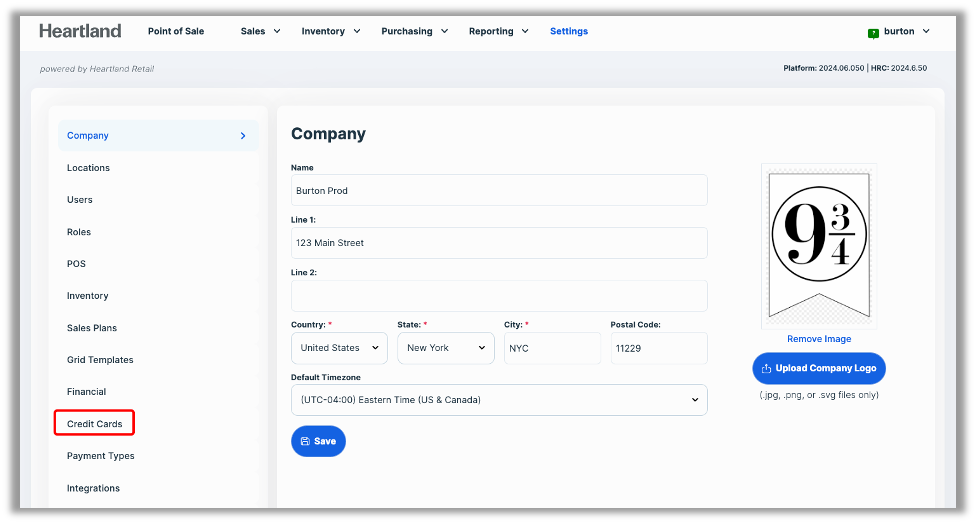976x524 pixels.
Task: Open Credit Cards settings in sidebar
Action: pyautogui.click(x=95, y=424)
